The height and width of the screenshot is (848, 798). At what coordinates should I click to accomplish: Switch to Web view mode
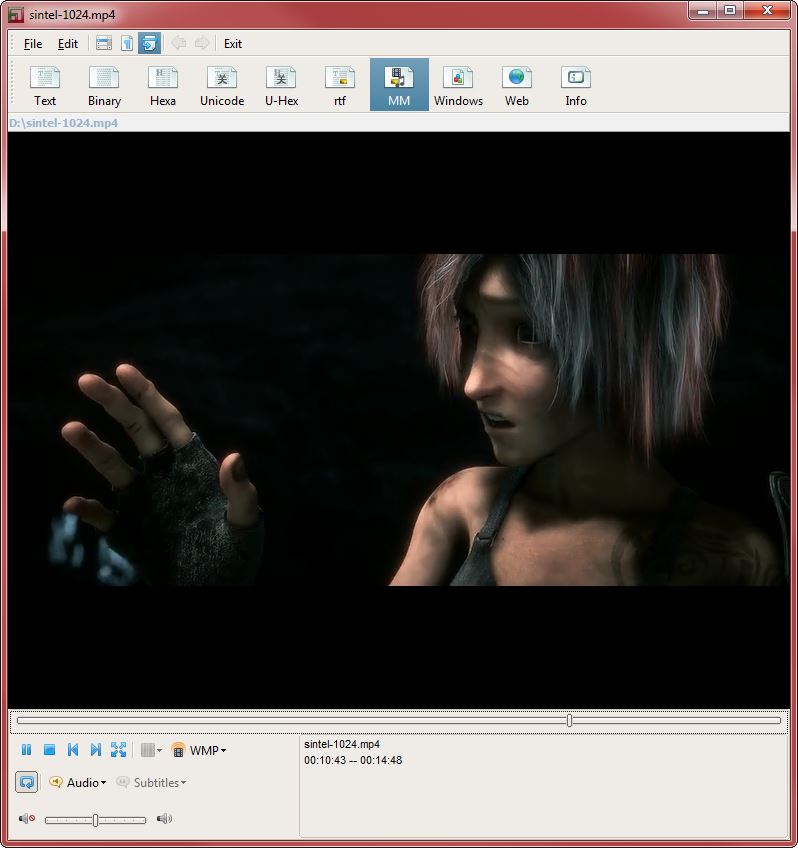click(517, 85)
